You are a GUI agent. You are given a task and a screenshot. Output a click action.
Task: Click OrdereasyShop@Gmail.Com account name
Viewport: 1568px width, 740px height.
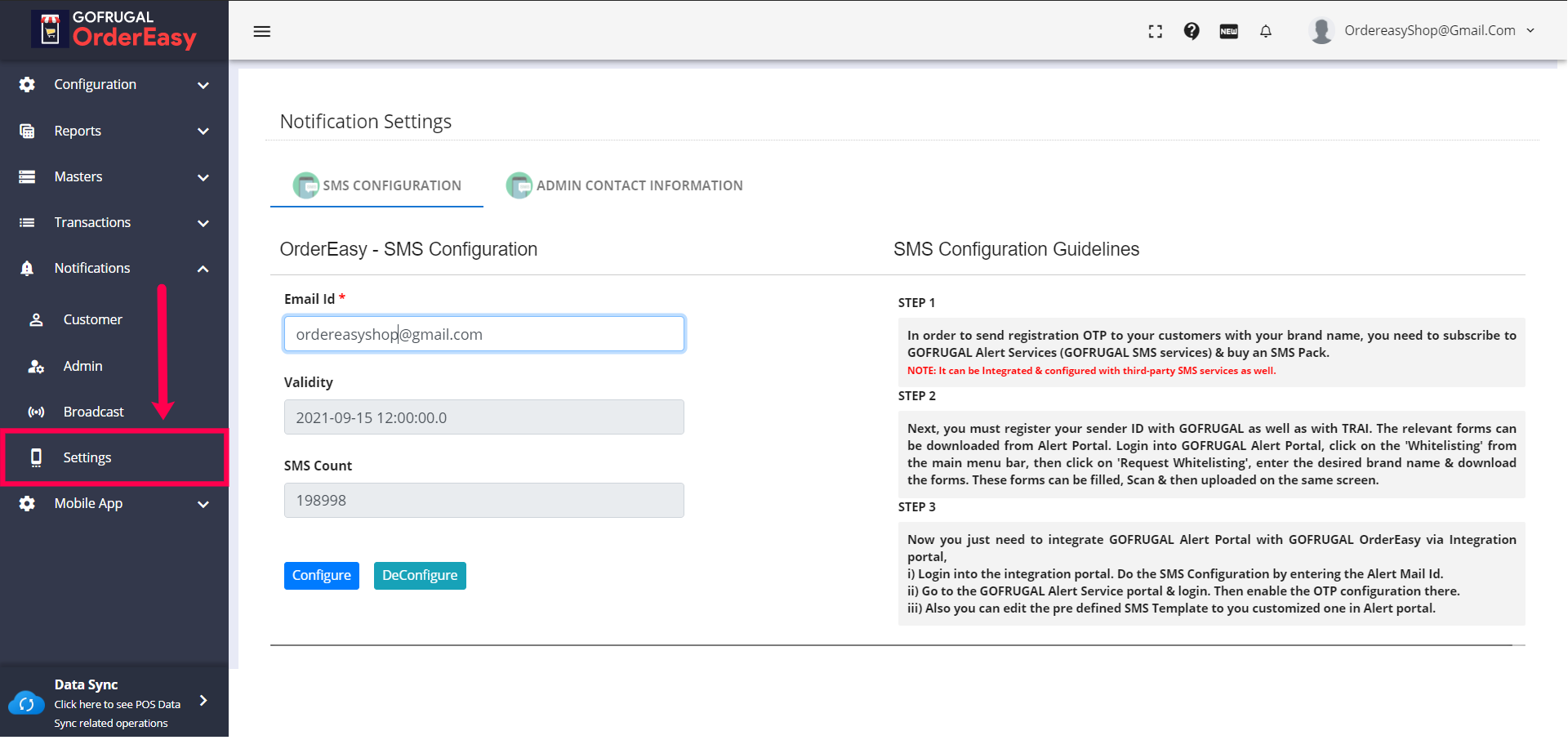tap(1430, 30)
